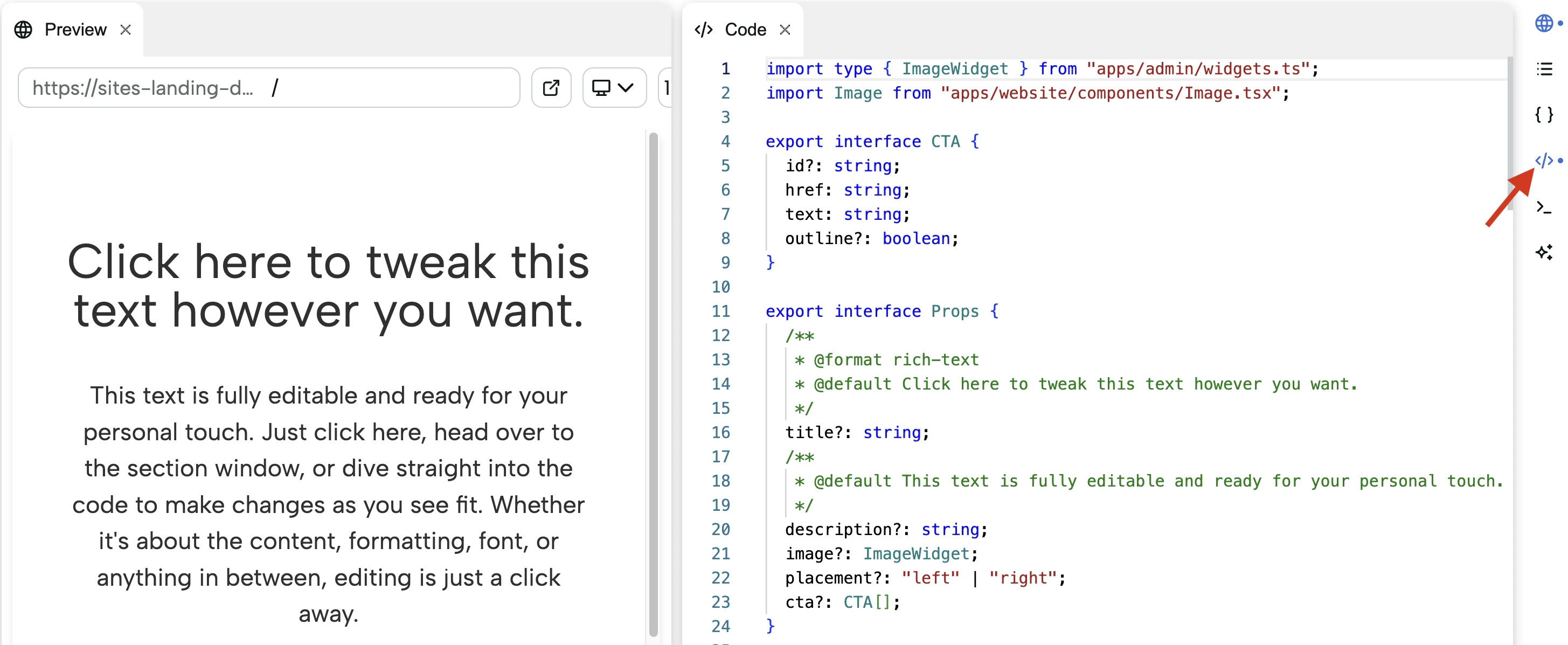
Task: Open preview in new window icon
Action: [x=551, y=88]
